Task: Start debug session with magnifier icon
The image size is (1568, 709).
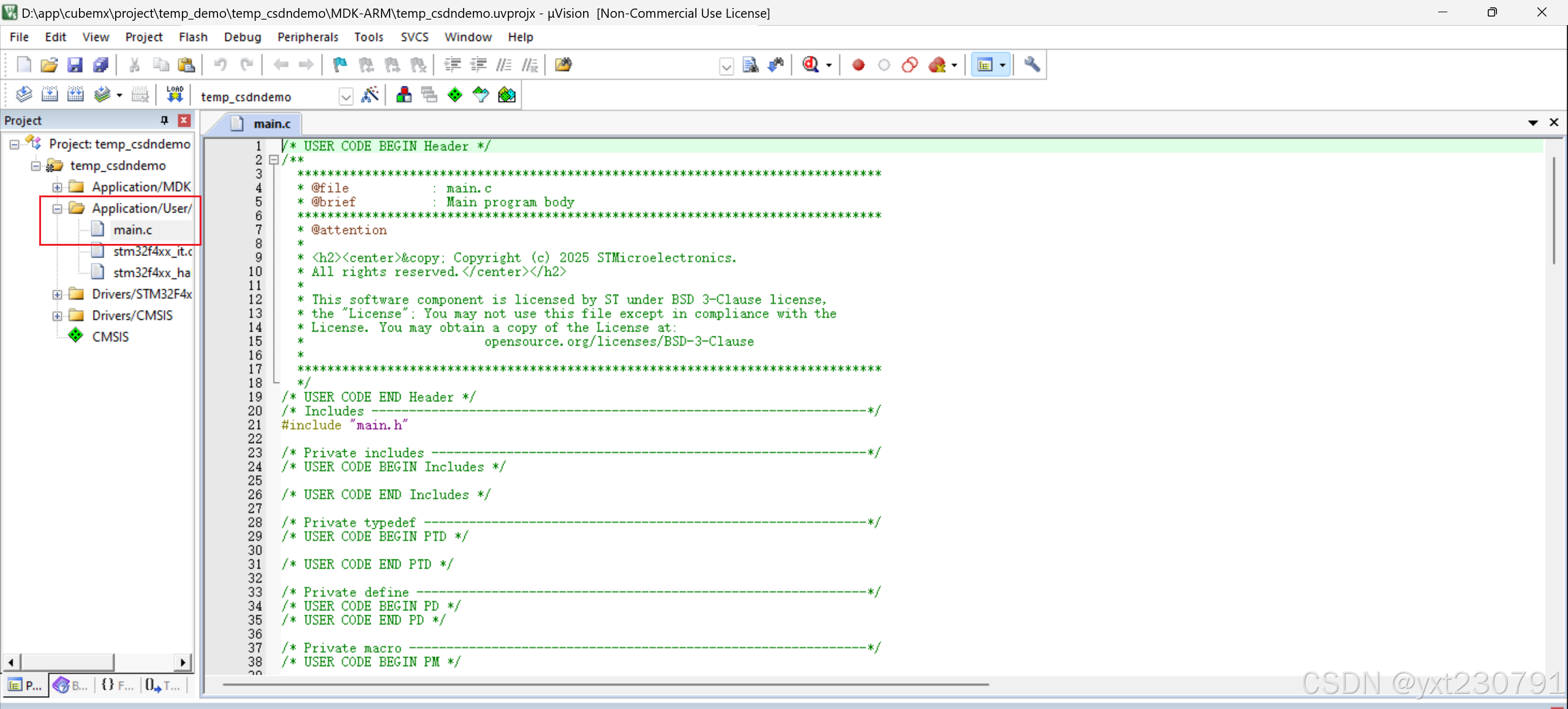Action: click(810, 65)
